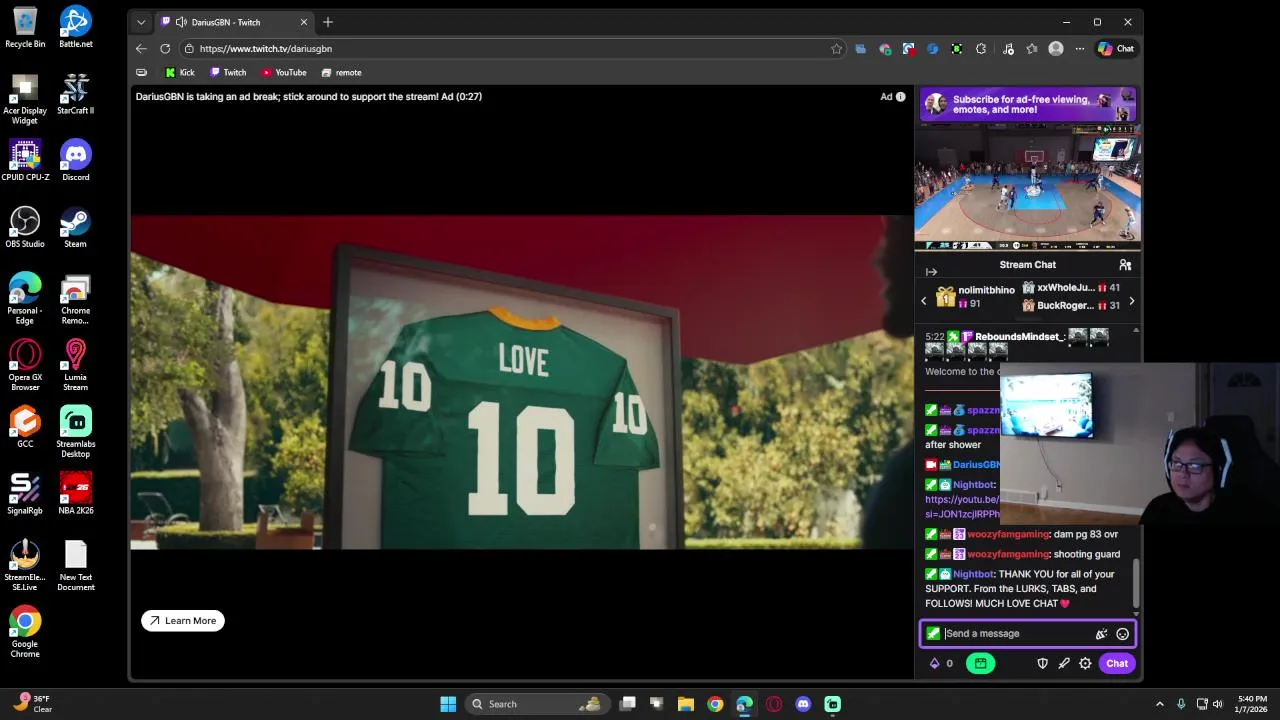Image resolution: width=1280 pixels, height=720 pixels.
Task: Open moderator shield tools in chat
Action: (x=1042, y=663)
